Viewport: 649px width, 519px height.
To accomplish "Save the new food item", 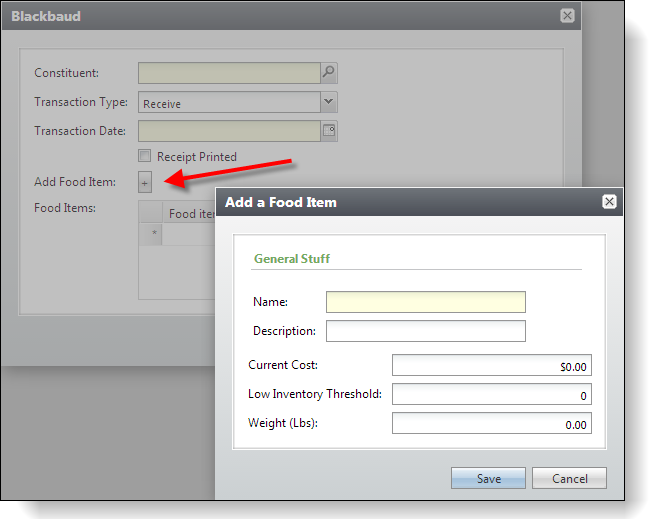I will click(x=488, y=478).
